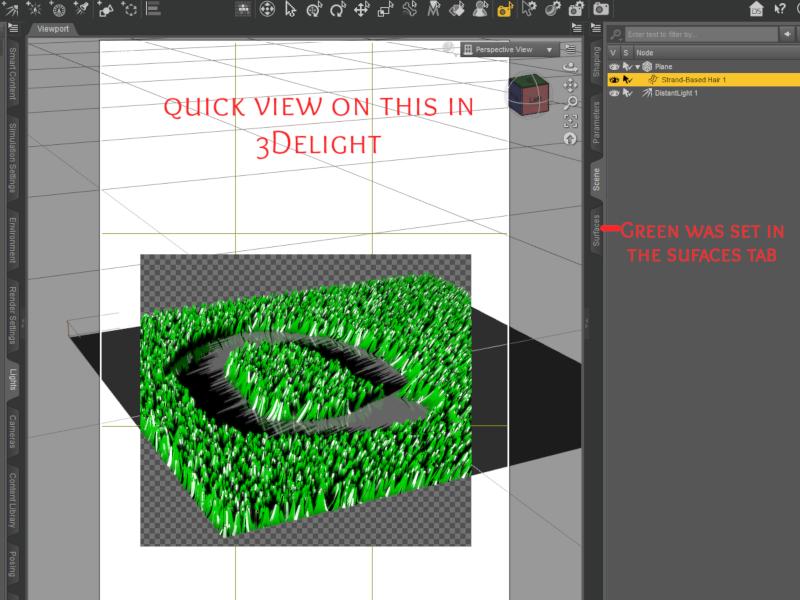Select Plane in the Scene tree
This screenshot has width=800, height=600.
pos(663,67)
